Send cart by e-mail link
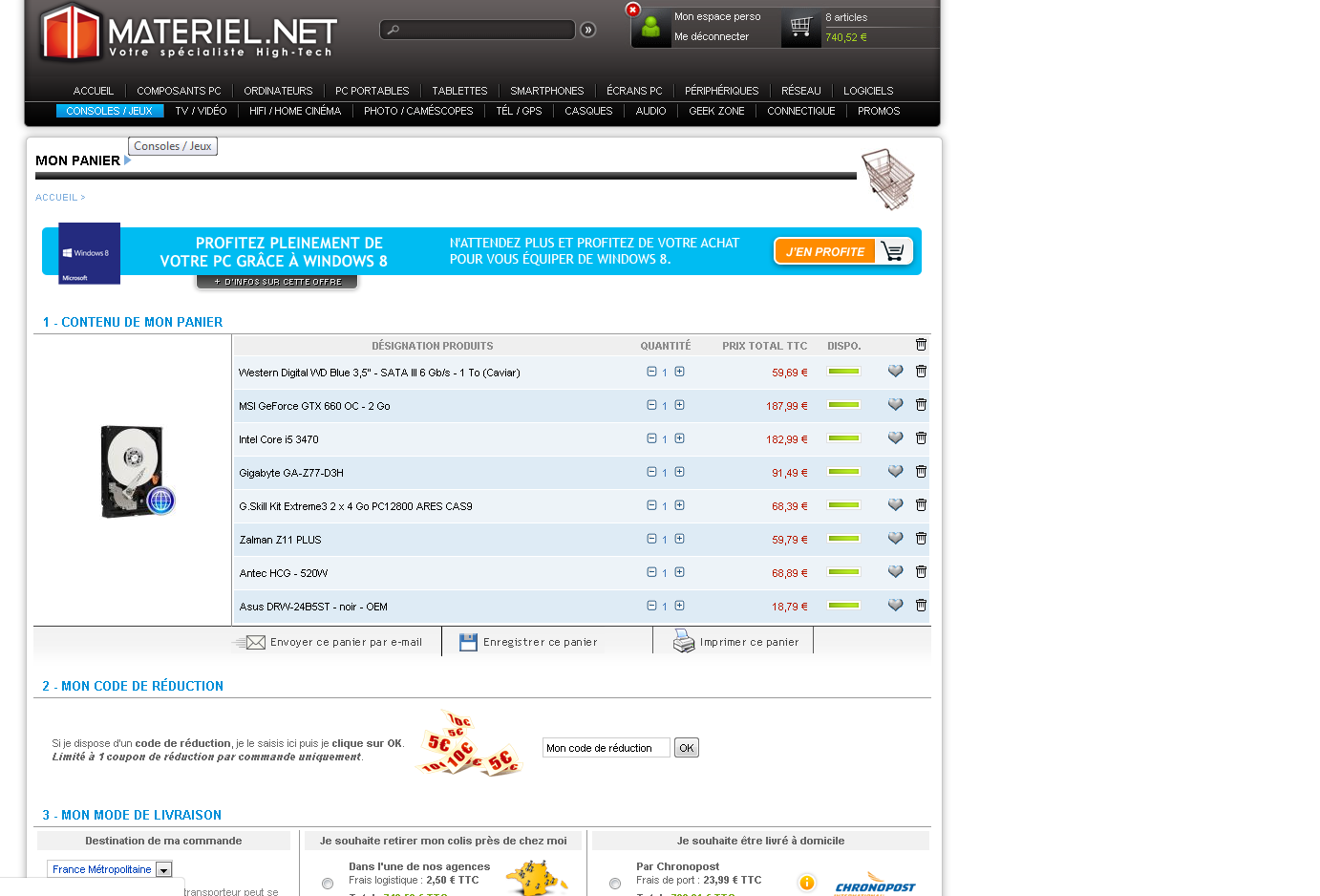This screenshot has width=1320, height=896. pyautogui.click(x=330, y=642)
